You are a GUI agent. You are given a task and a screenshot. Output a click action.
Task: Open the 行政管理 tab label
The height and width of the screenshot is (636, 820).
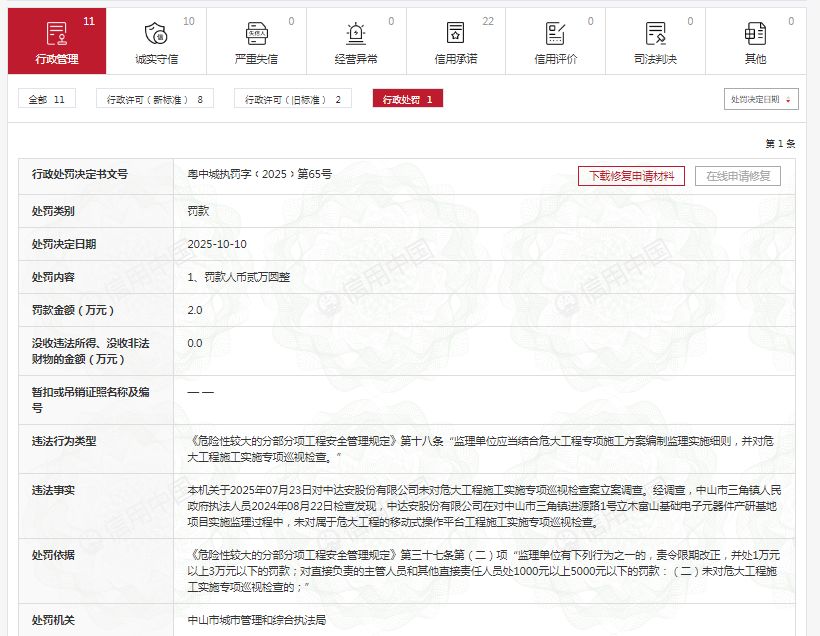(x=57, y=59)
